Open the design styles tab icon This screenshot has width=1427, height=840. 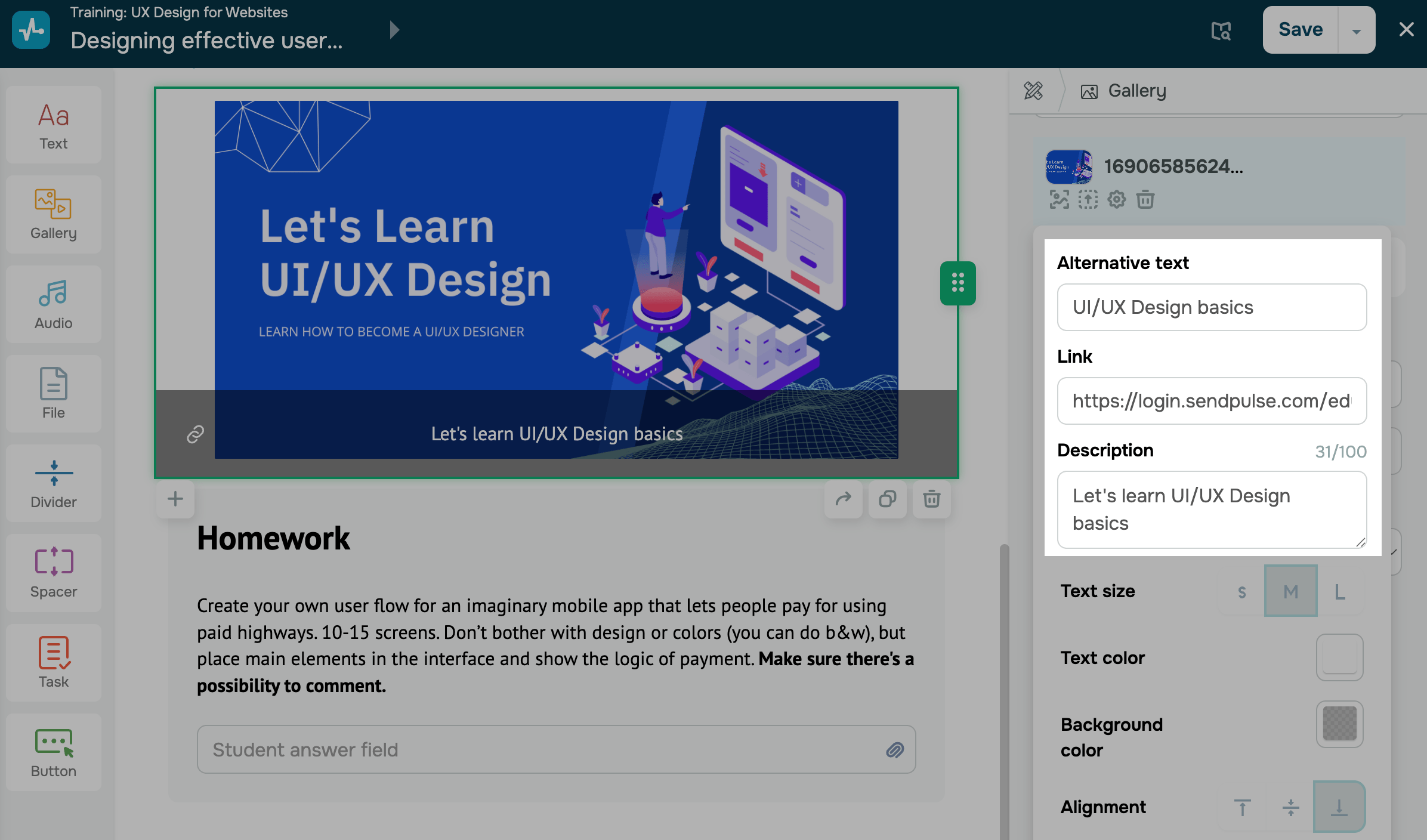click(x=1033, y=91)
